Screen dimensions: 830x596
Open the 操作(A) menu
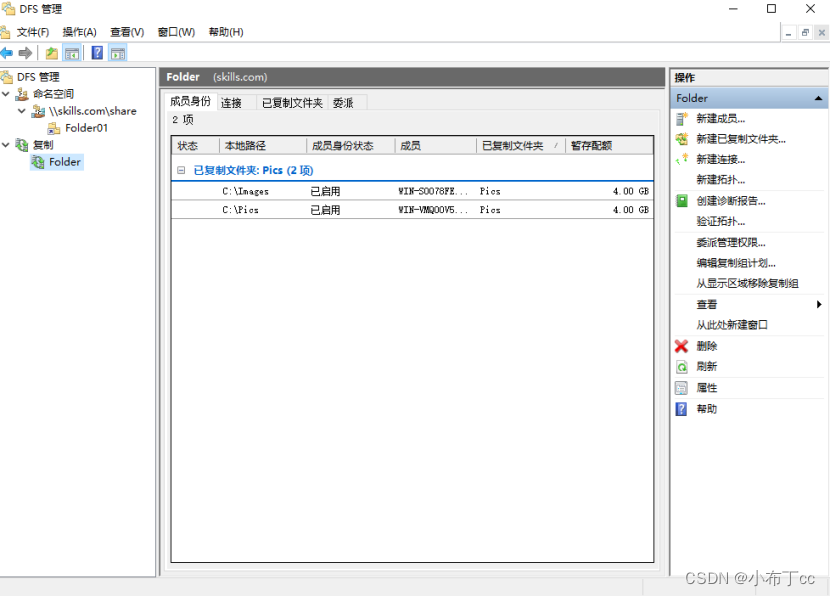click(x=79, y=31)
